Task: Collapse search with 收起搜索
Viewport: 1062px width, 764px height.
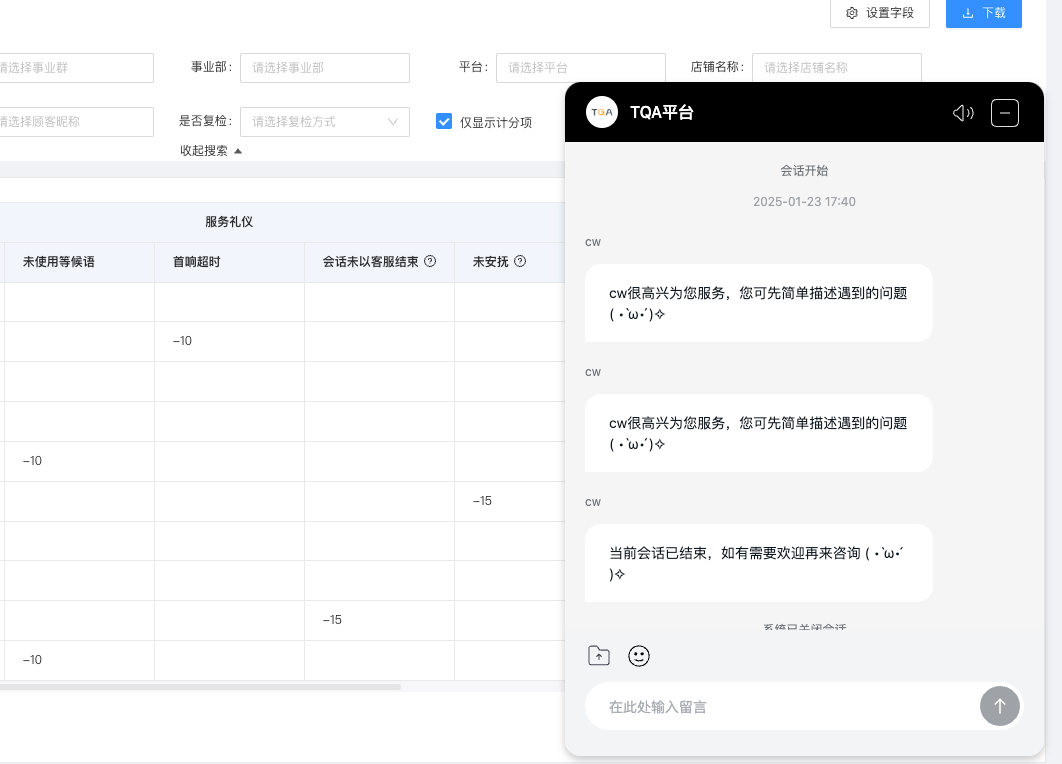Action: (x=211, y=150)
